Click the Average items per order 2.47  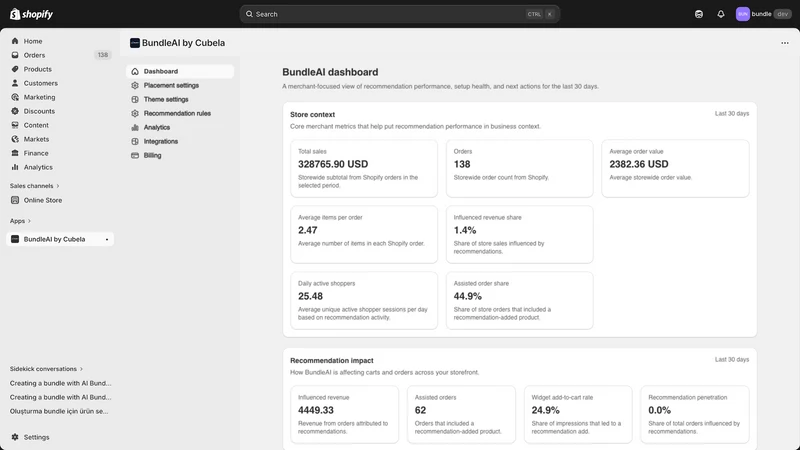308,230
